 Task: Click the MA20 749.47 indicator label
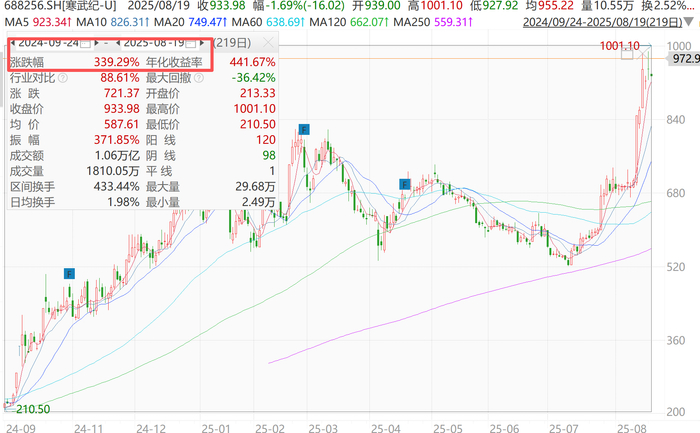(x=190, y=22)
